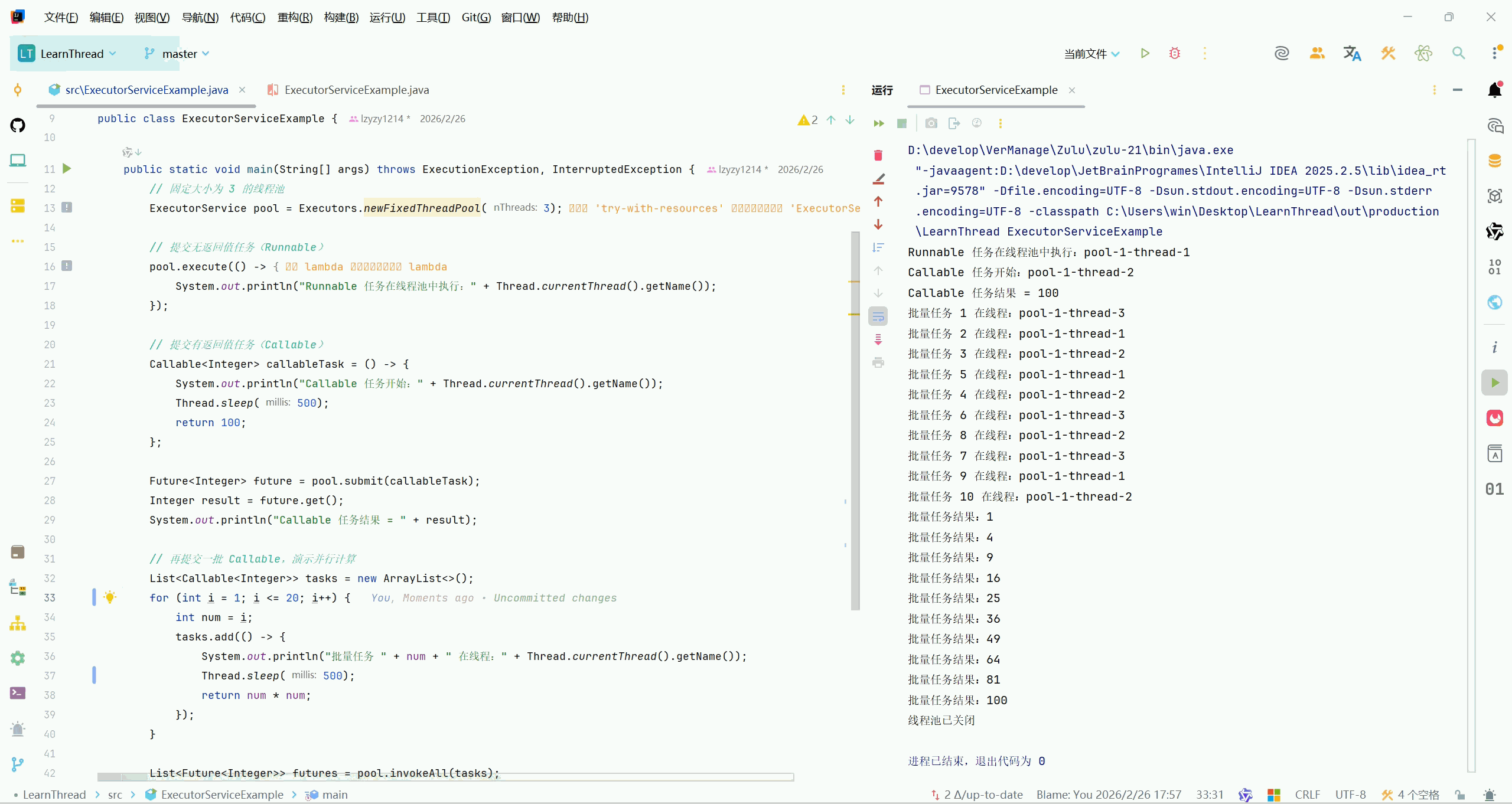The width and height of the screenshot is (1512, 804).
Task: Click the CRLF line separator button
Action: 1307,795
